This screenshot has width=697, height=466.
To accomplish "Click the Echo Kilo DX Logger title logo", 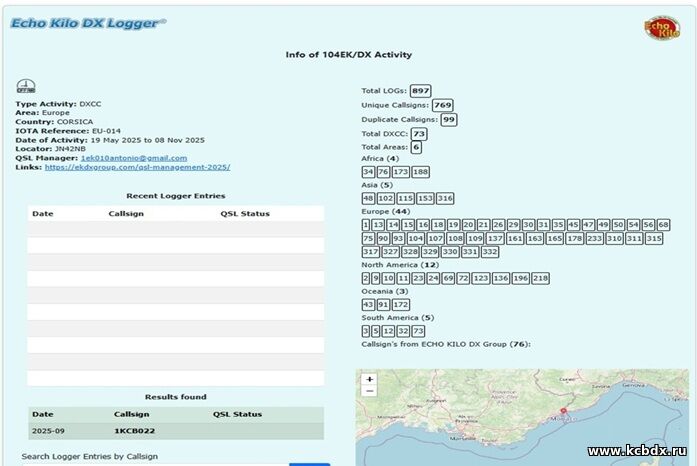I will pyautogui.click(x=89, y=22).
